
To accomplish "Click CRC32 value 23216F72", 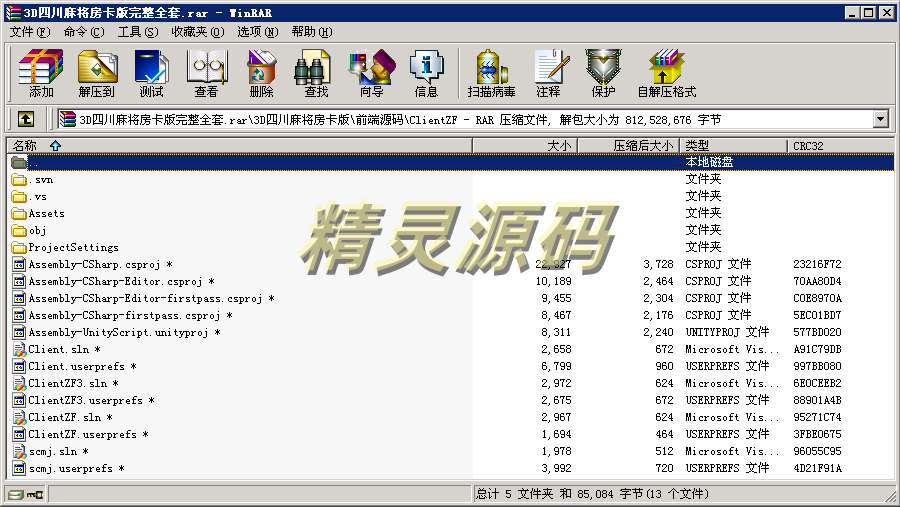I will 817,264.
